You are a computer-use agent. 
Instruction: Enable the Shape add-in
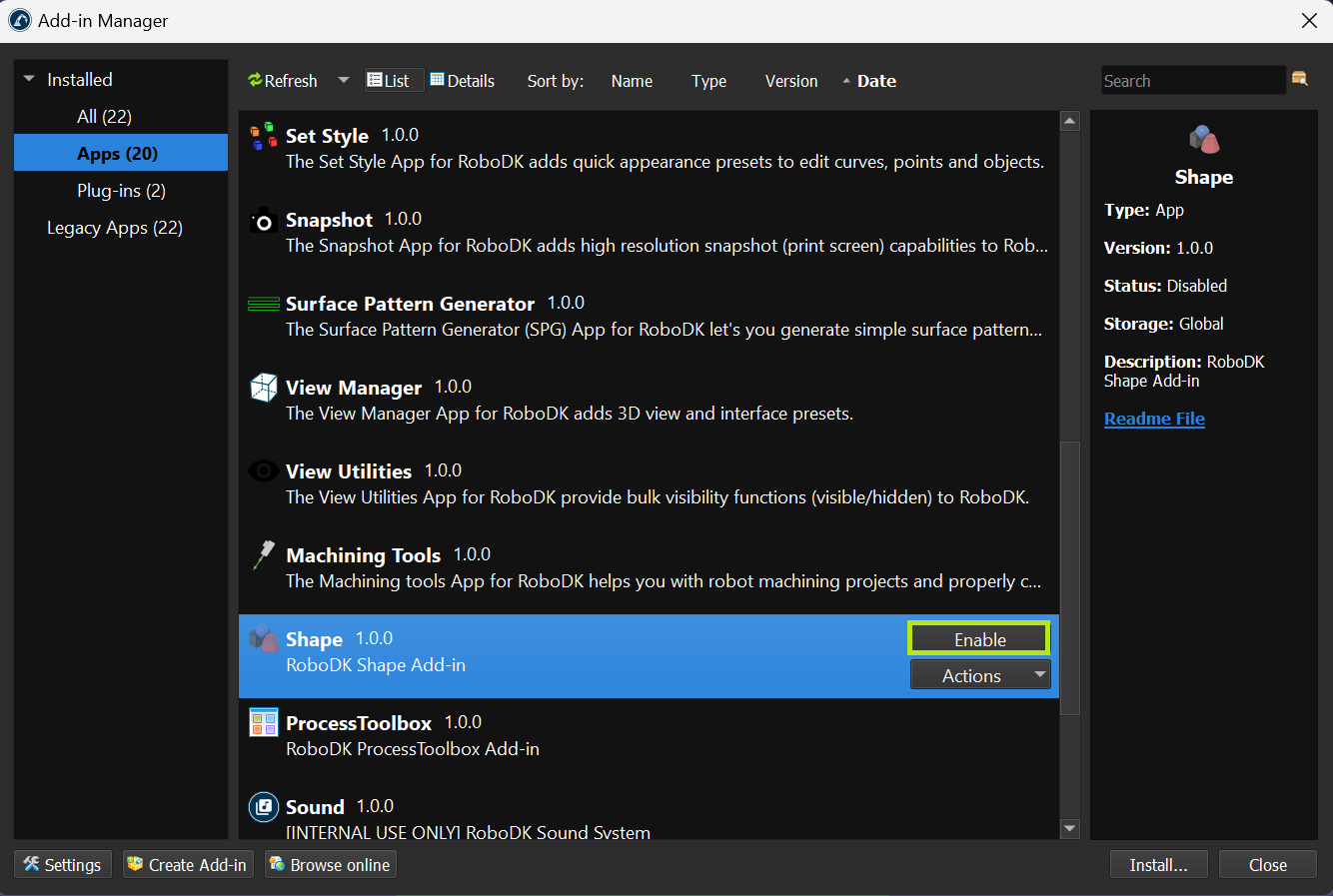(979, 639)
